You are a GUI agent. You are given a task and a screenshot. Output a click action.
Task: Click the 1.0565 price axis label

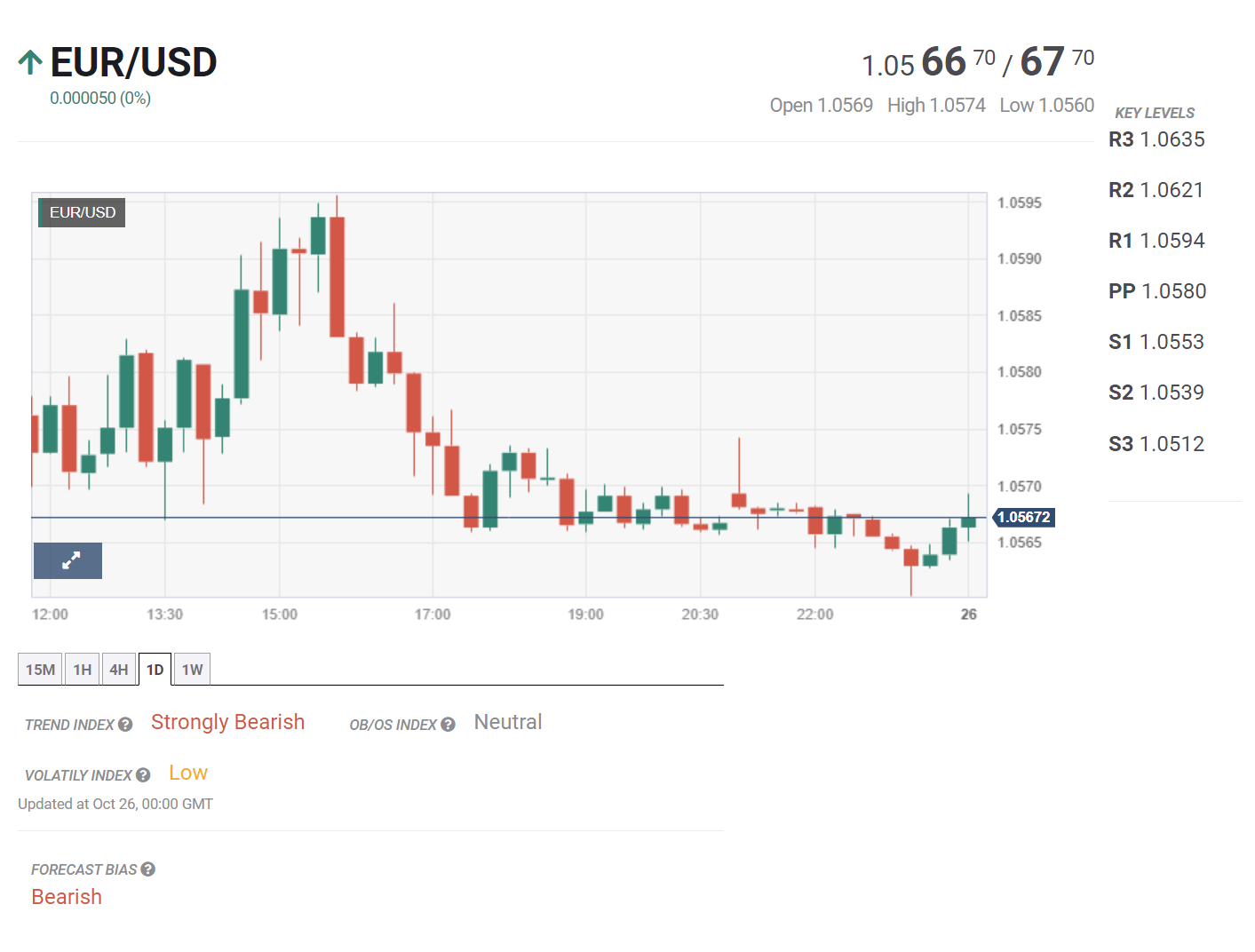tap(1020, 543)
